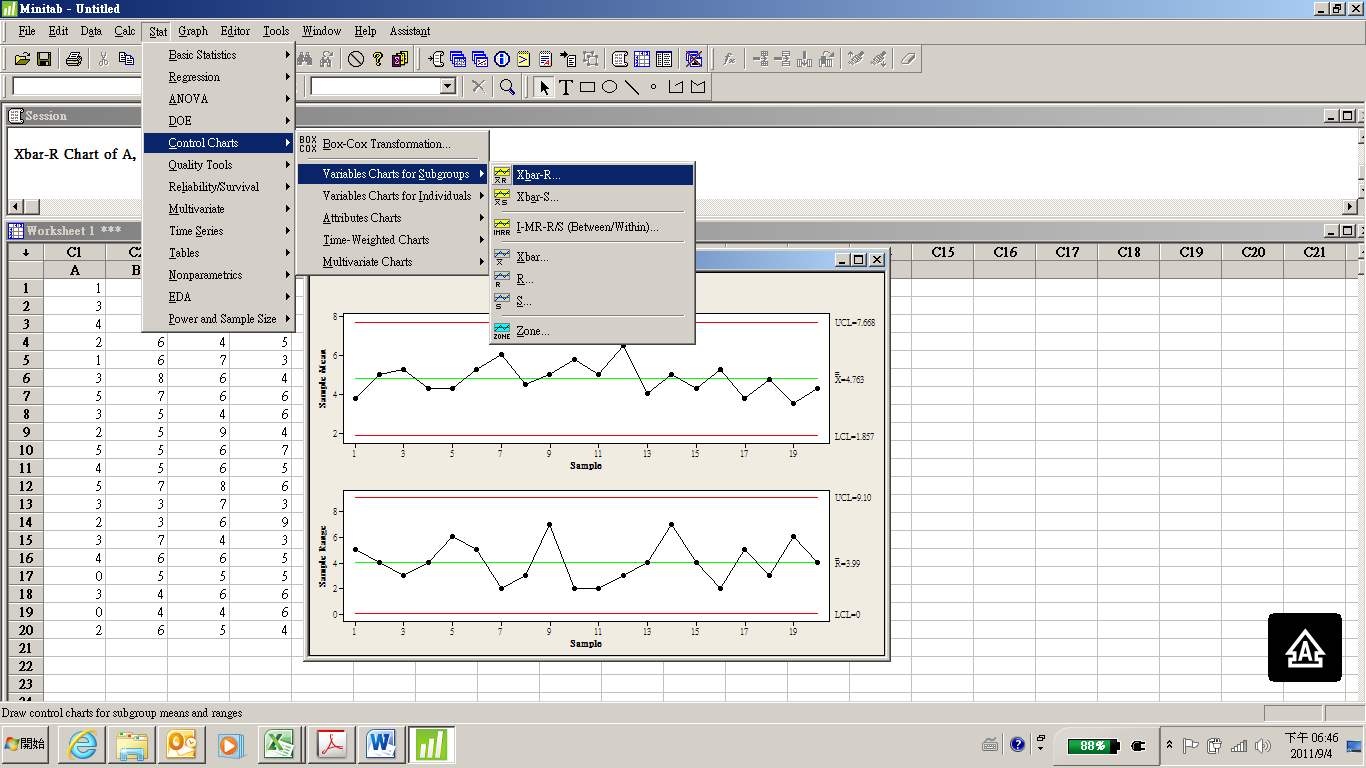Open Box-Cox Transformation... item
The image size is (1366, 768).
tap(393, 144)
